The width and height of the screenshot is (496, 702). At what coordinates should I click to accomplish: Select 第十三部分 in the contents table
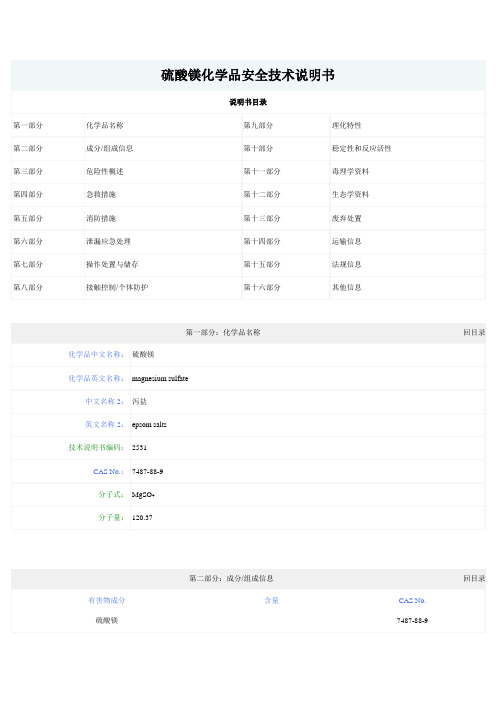262,218
